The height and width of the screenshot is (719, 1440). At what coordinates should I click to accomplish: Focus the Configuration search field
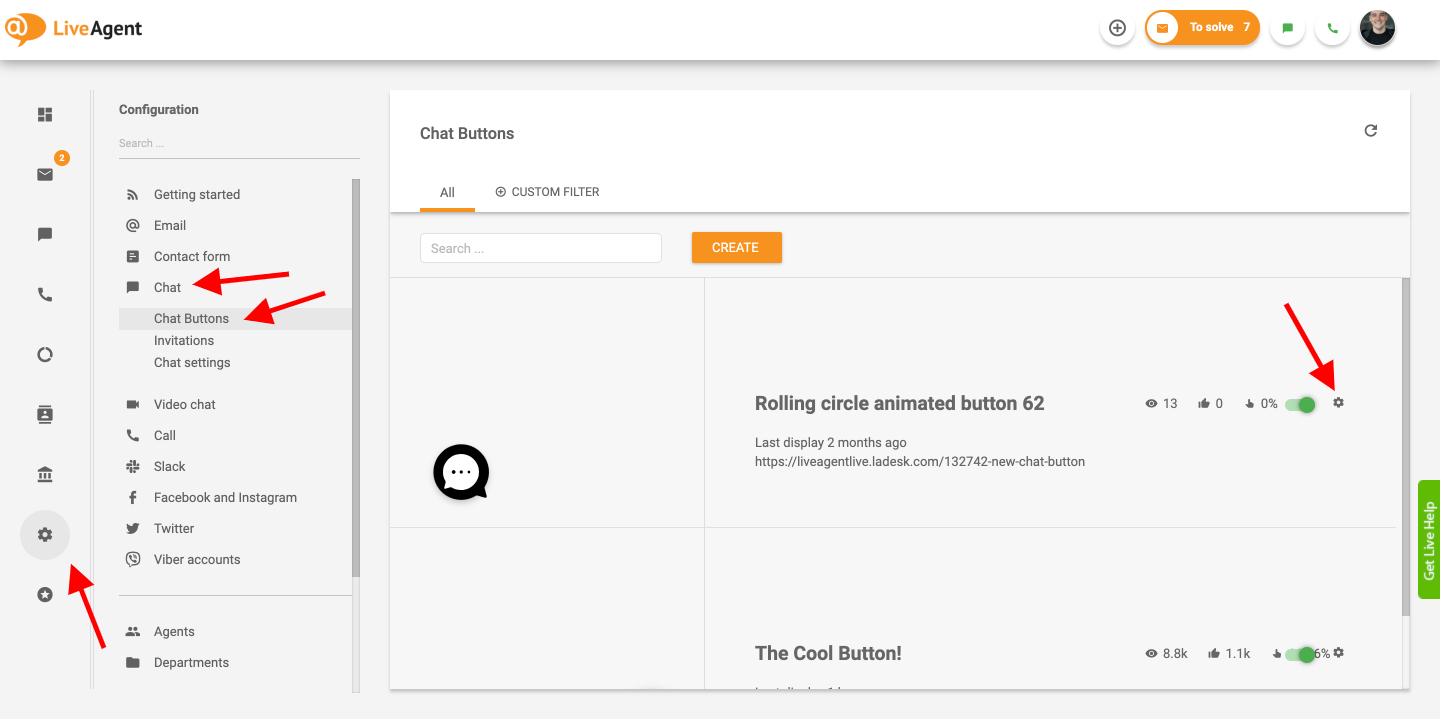point(239,144)
